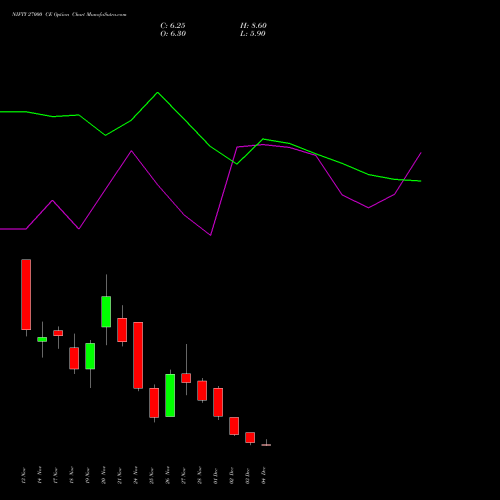The image size is (500, 500).
Task: Click the 24 Nov date axis label
Action: point(136,475)
